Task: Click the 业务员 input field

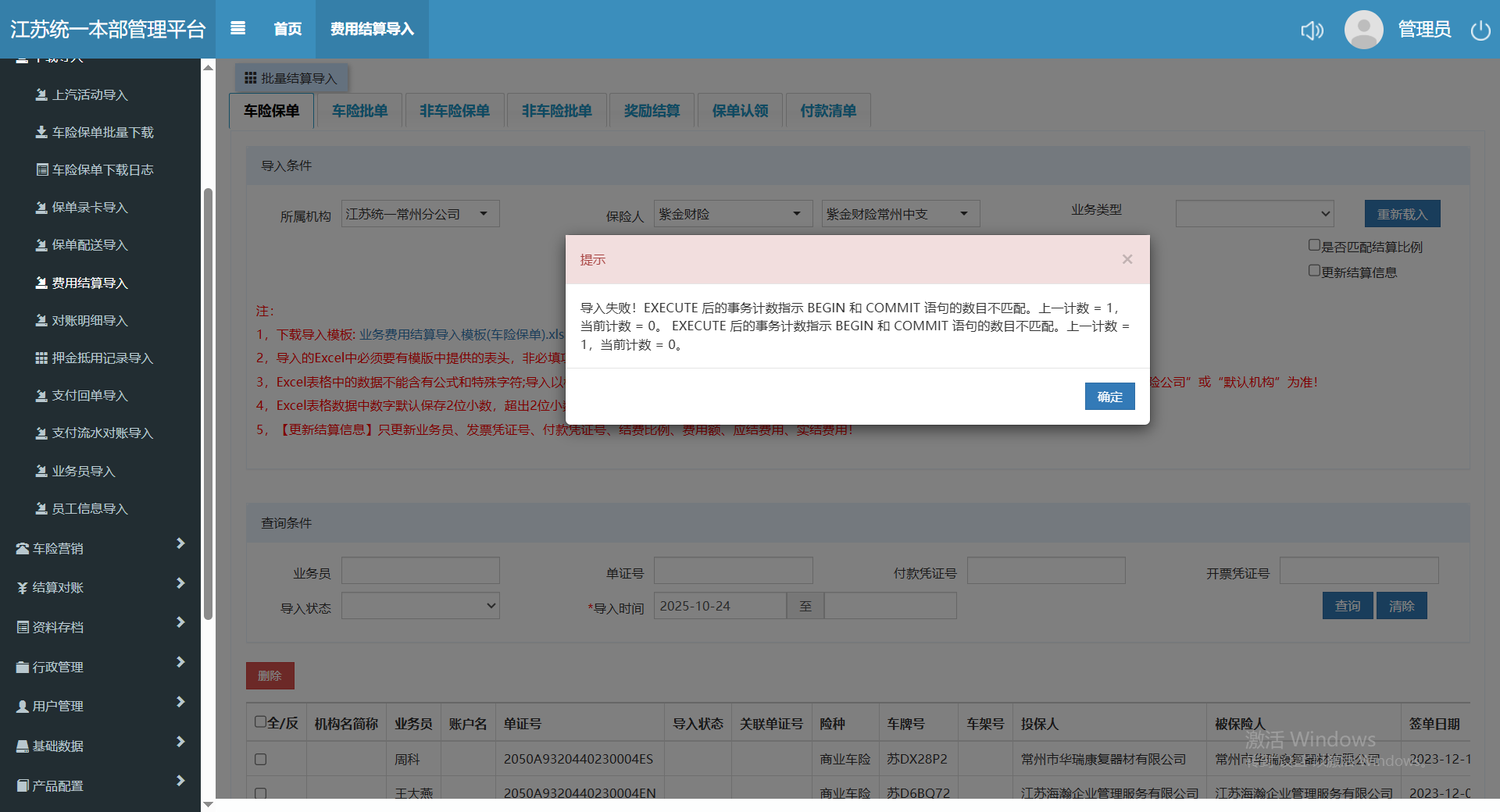Action: (420, 571)
